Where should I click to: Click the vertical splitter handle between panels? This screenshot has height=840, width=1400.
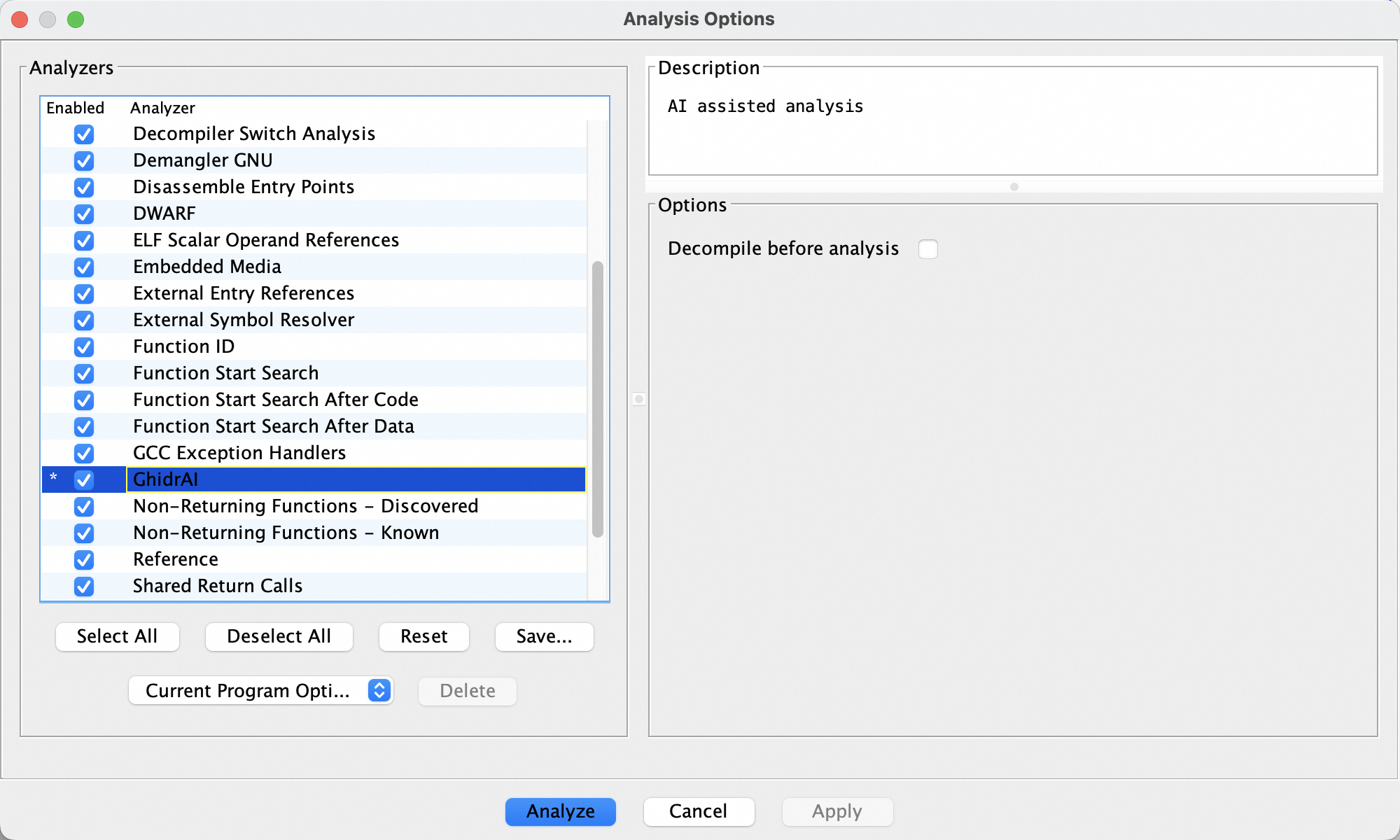(638, 399)
